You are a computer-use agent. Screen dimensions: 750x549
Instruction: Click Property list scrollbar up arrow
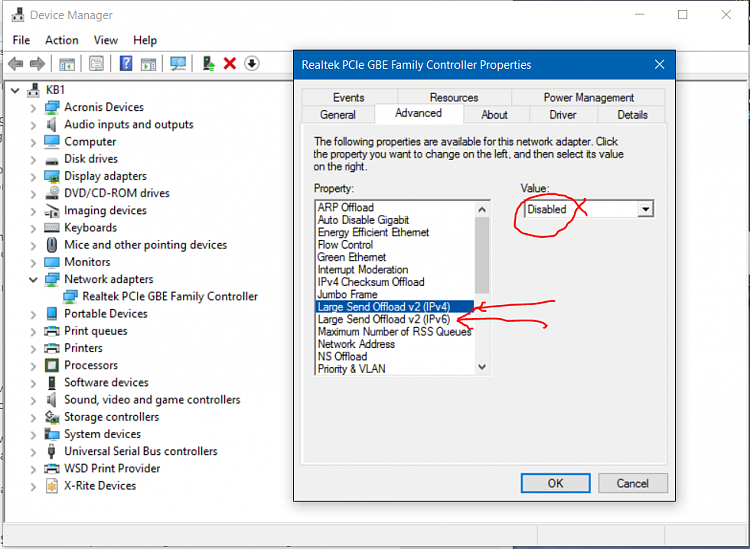[x=482, y=209]
